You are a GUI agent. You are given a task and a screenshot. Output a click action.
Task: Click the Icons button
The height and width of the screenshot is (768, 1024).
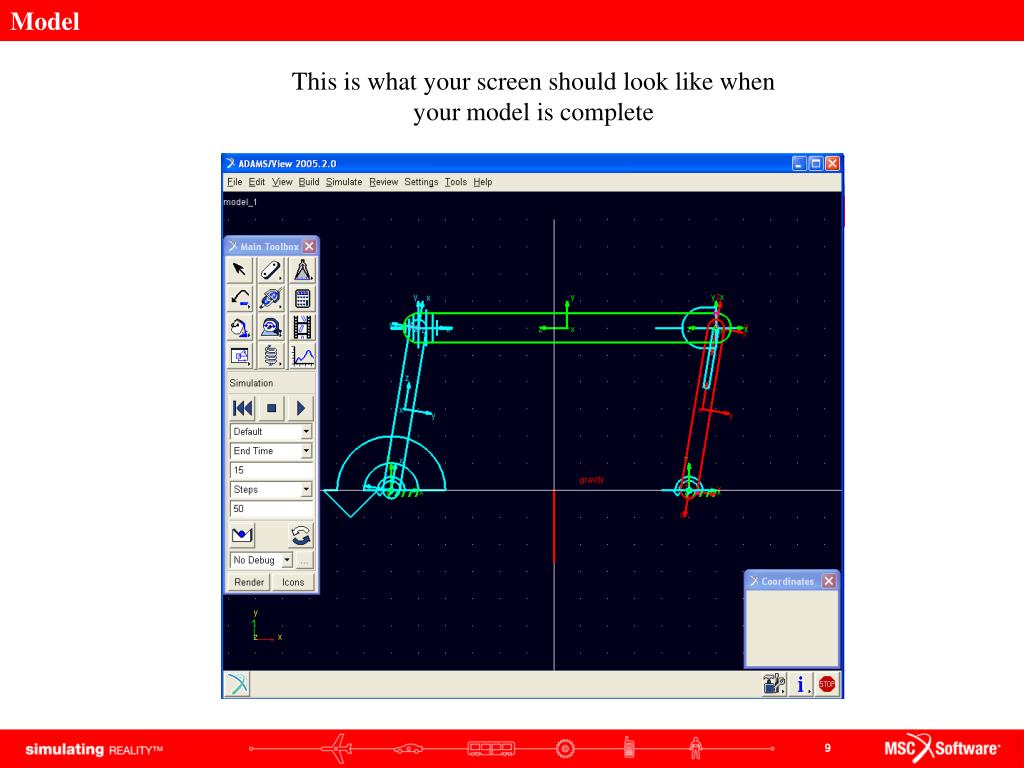click(293, 582)
